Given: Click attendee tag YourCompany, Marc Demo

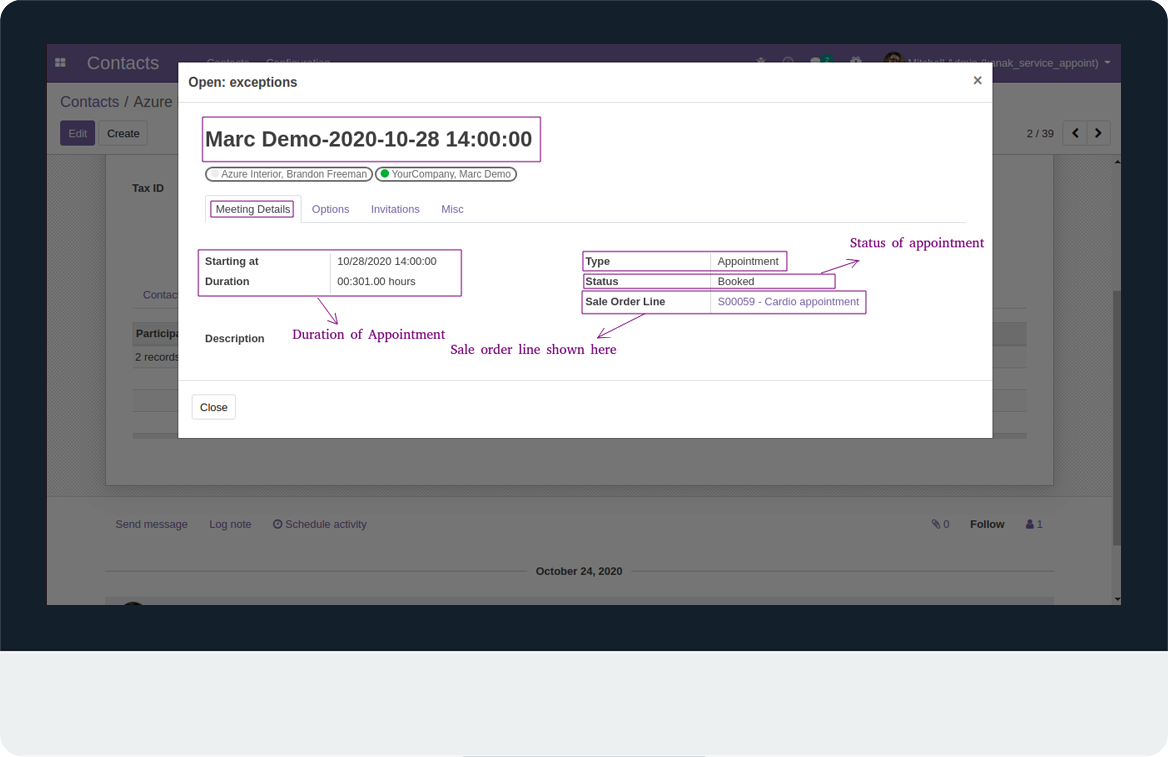Looking at the screenshot, I should coord(446,174).
